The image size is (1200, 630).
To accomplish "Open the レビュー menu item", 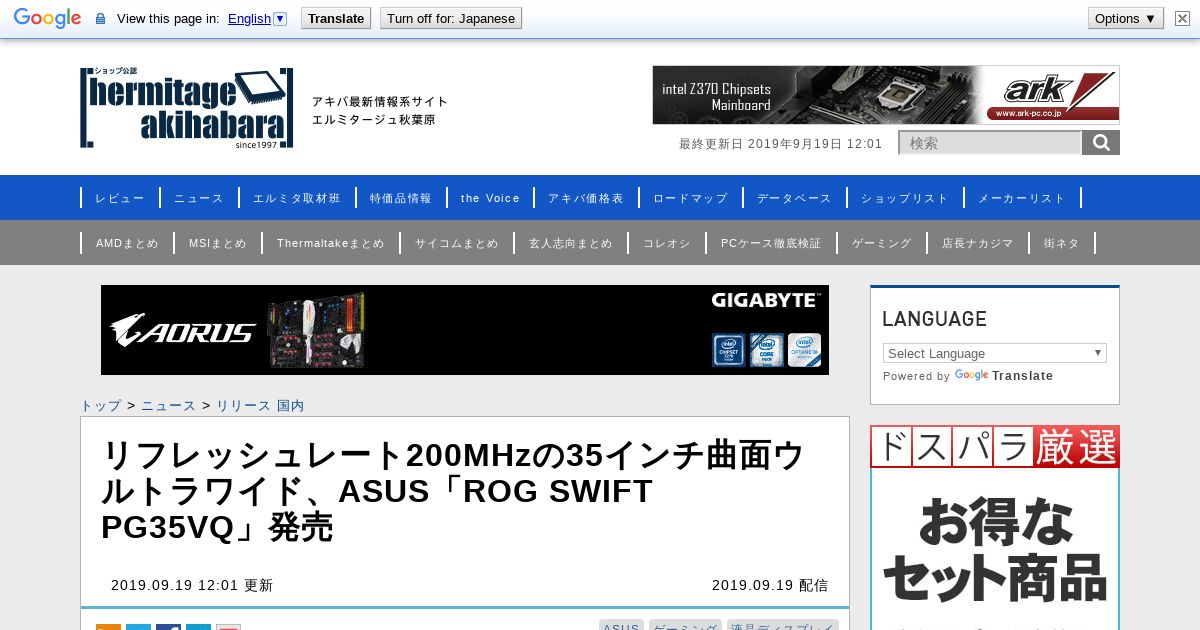I will coord(120,198).
